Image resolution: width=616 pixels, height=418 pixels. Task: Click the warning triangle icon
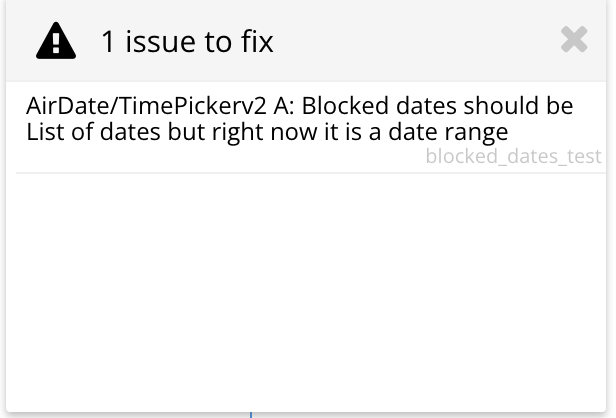(x=56, y=41)
